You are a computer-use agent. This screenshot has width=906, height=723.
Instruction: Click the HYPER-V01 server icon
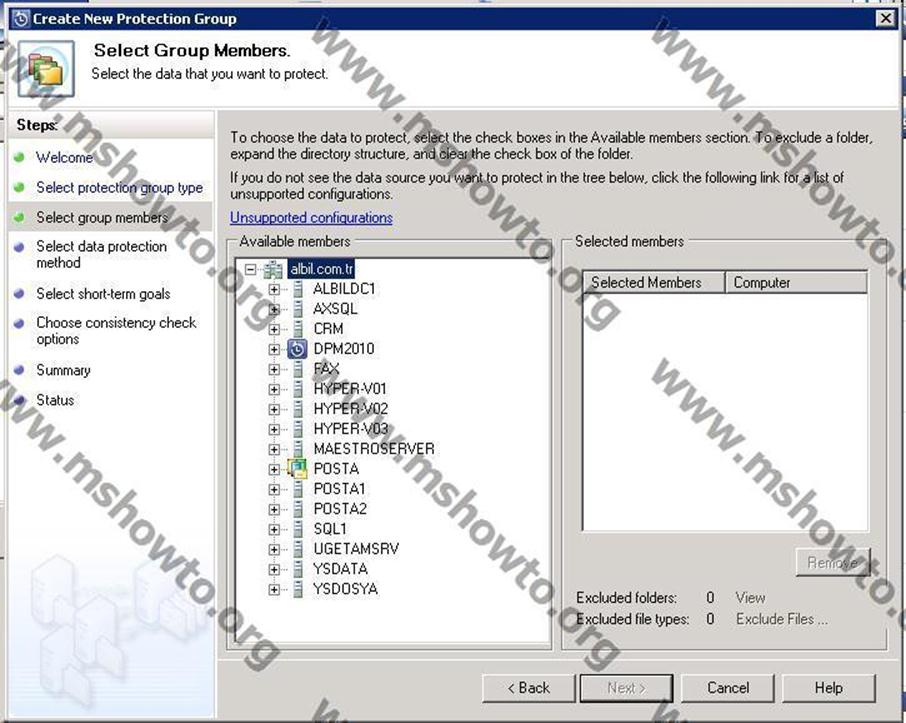[298, 389]
